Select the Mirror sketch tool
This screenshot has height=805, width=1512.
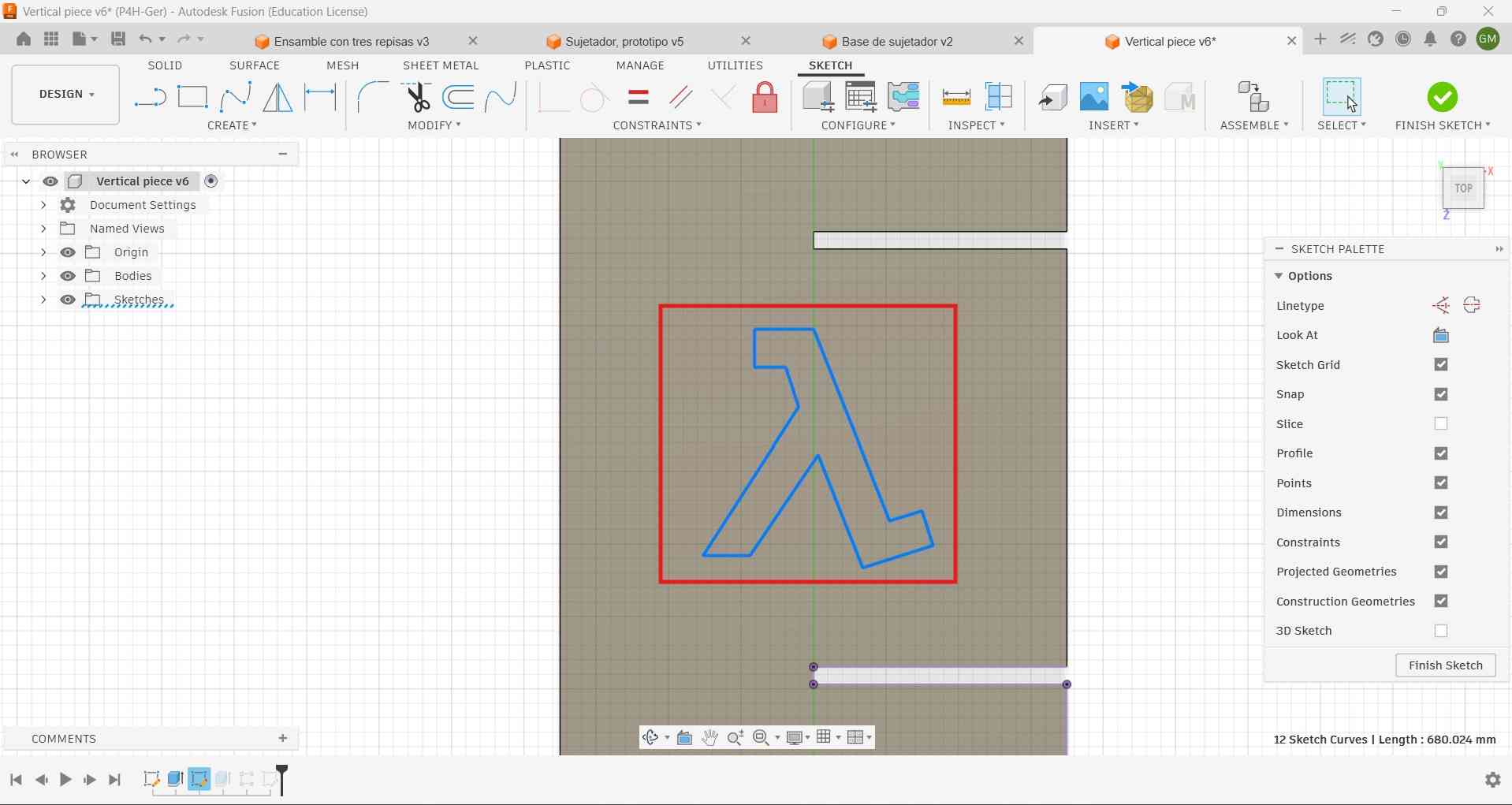pyautogui.click(x=277, y=97)
